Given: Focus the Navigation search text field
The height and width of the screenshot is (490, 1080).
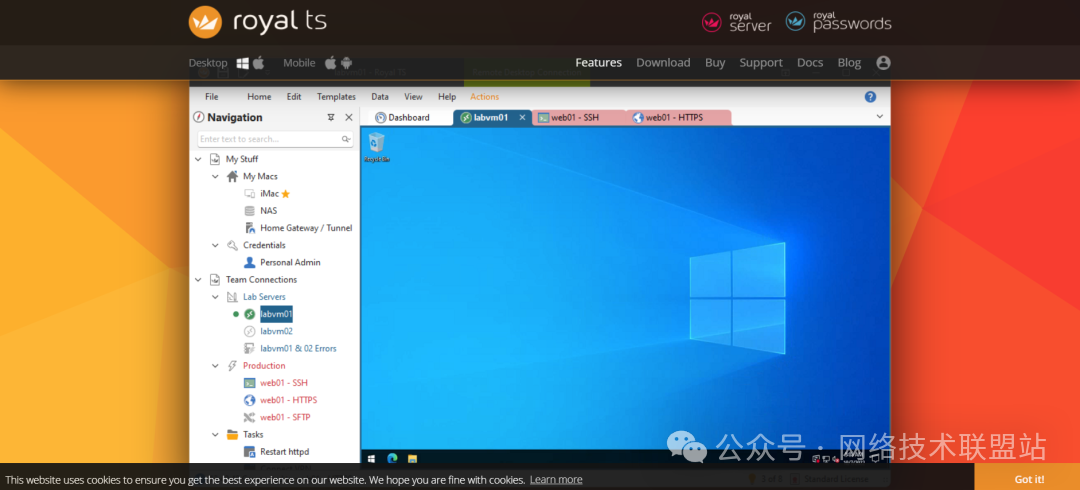Looking at the screenshot, I should pyautogui.click(x=275, y=139).
